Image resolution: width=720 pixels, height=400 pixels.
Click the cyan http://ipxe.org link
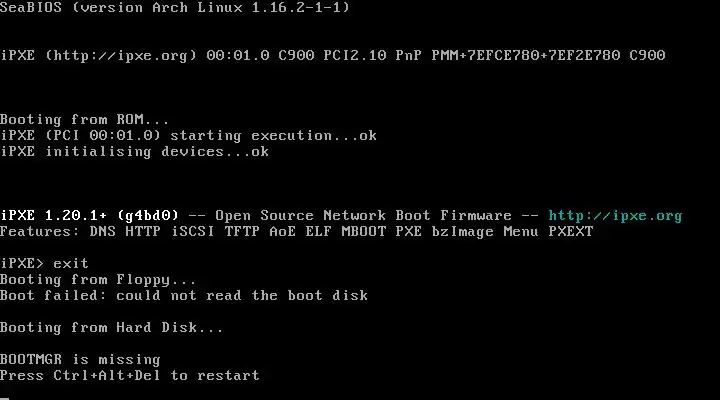pos(615,216)
